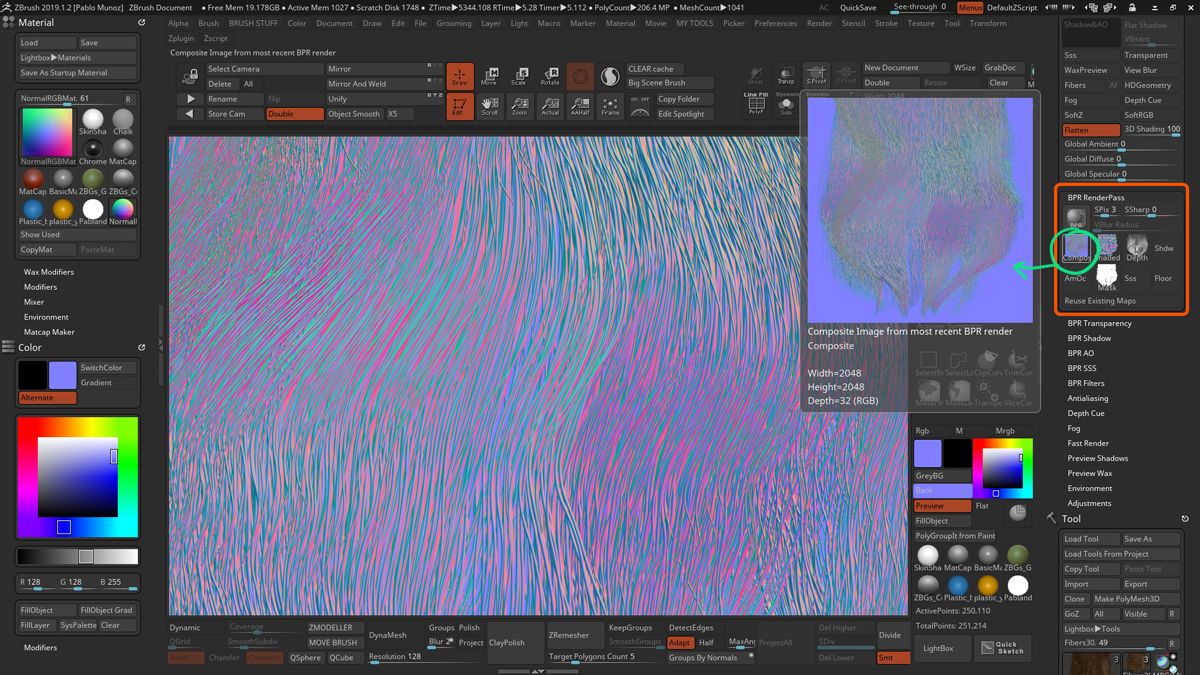Click Save As Startup Material

click(x=77, y=73)
